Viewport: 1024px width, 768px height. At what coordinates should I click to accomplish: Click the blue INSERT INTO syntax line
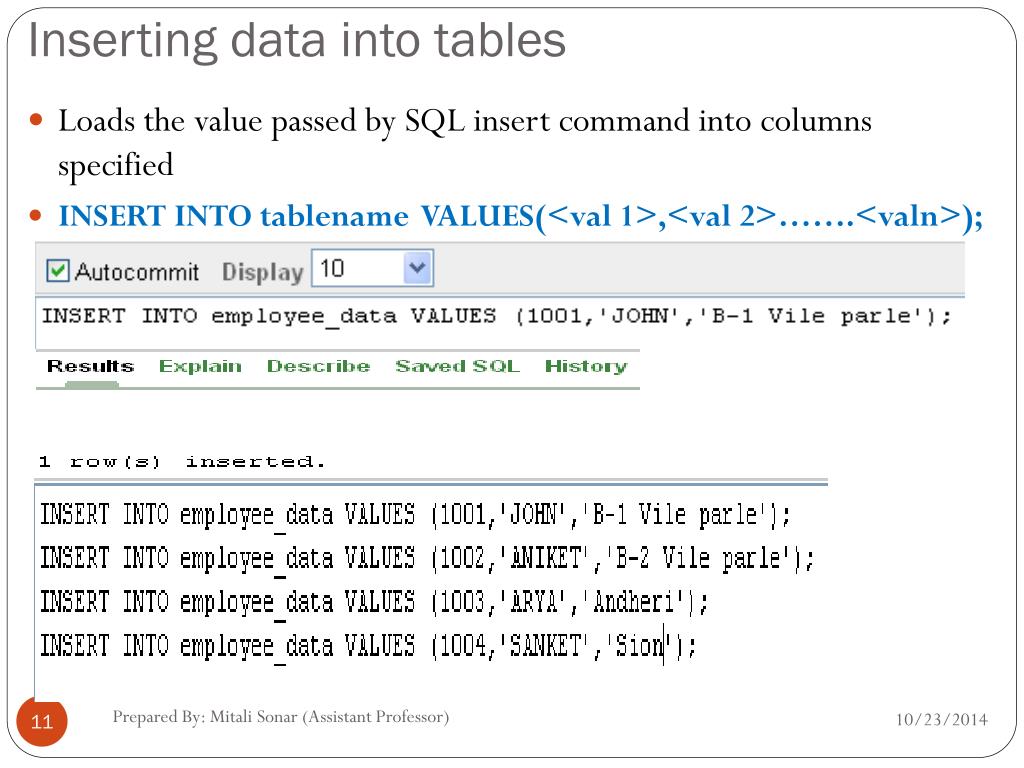[520, 216]
